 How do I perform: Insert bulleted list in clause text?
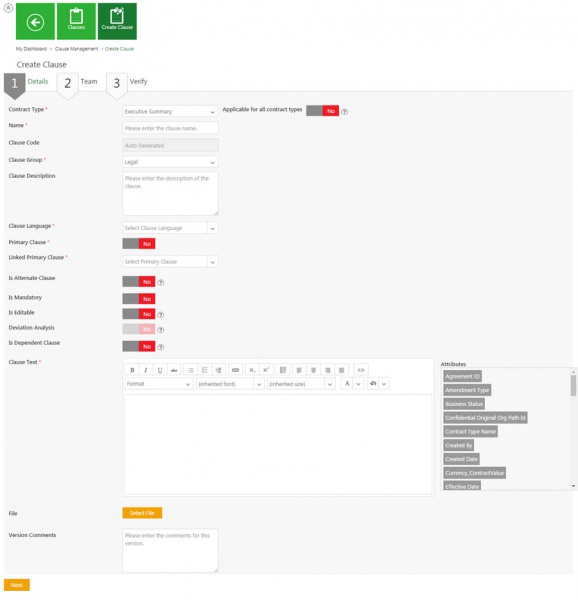(190, 370)
